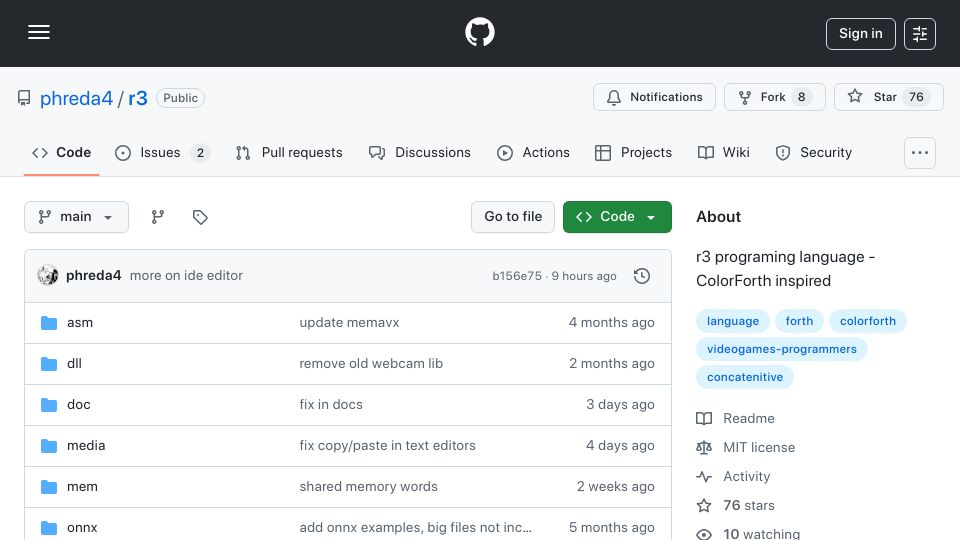
Task: Click the '2 weeks ago' timestamp for mem
Action: point(615,487)
